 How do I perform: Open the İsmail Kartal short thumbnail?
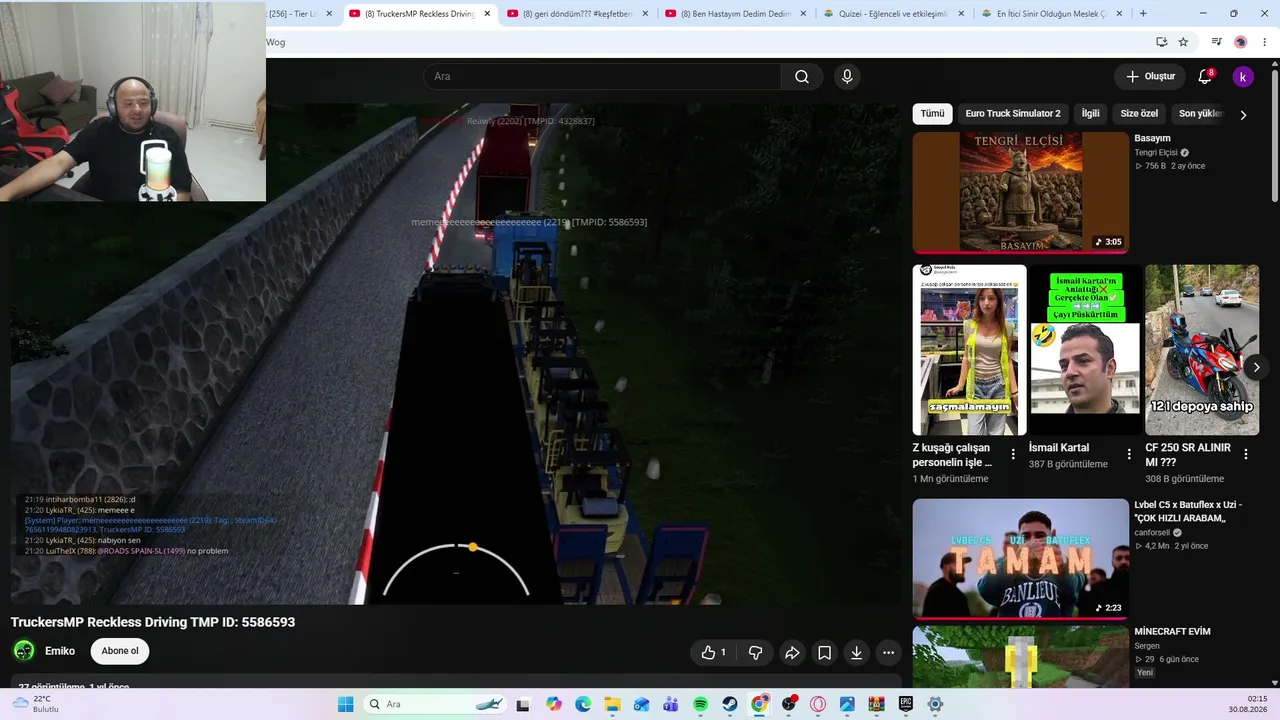(1085, 350)
